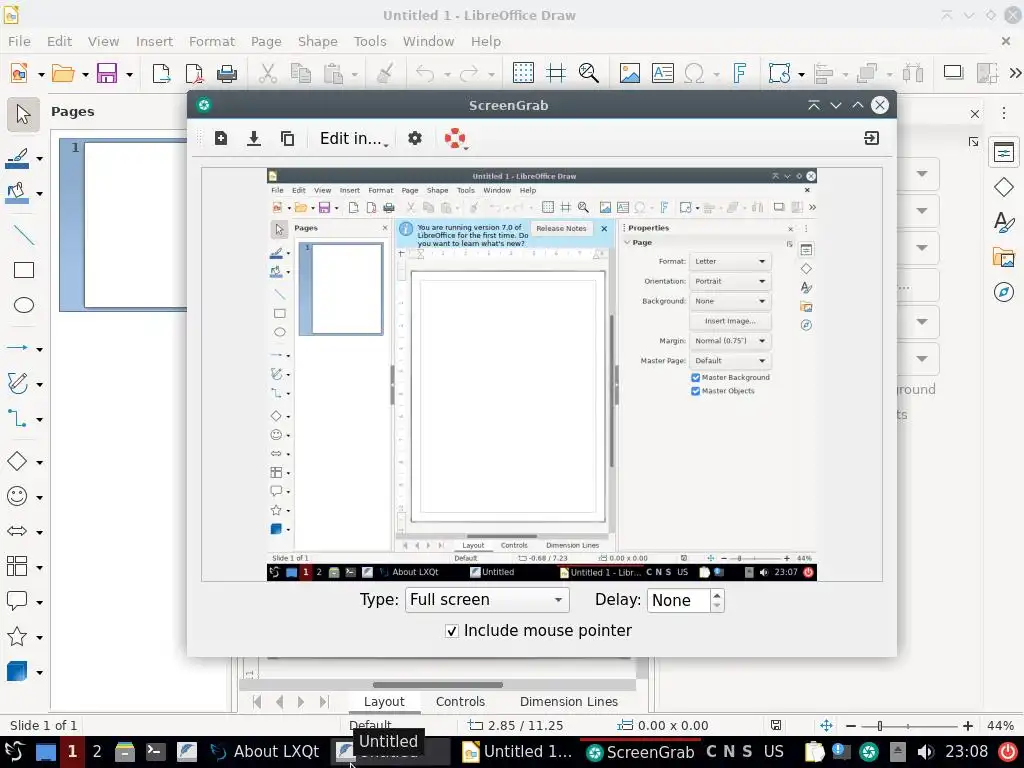Select the Insert Line tool
This screenshot has height=768, width=1024.
click(24, 234)
